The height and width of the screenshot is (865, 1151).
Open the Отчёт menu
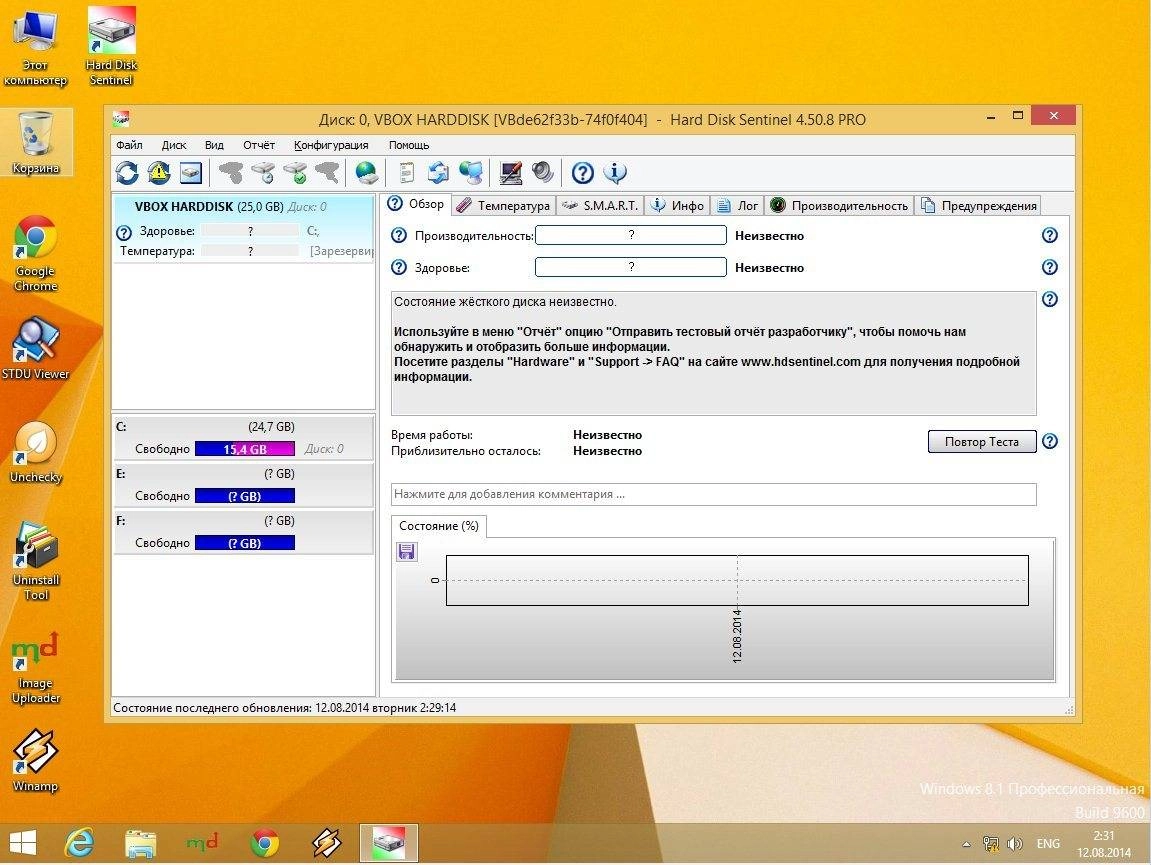[259, 145]
